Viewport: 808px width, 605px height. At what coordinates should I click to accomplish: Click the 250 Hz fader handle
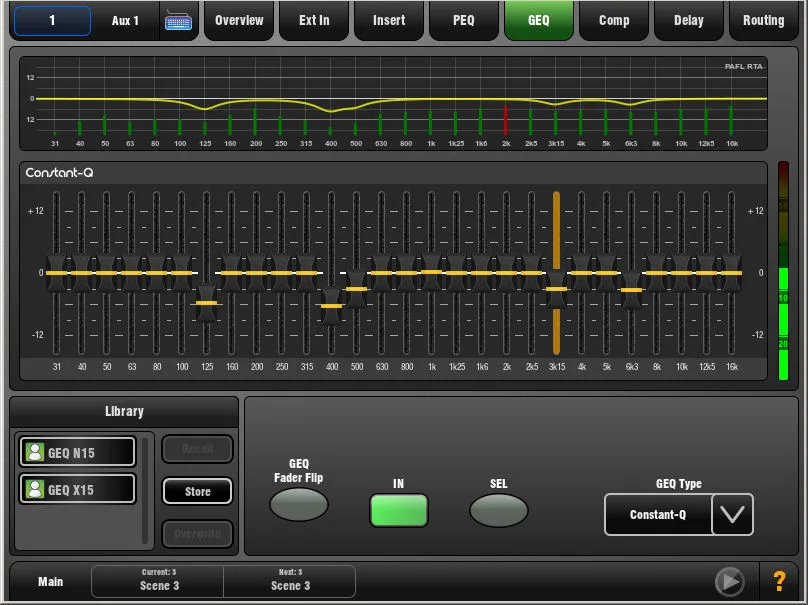pos(281,273)
